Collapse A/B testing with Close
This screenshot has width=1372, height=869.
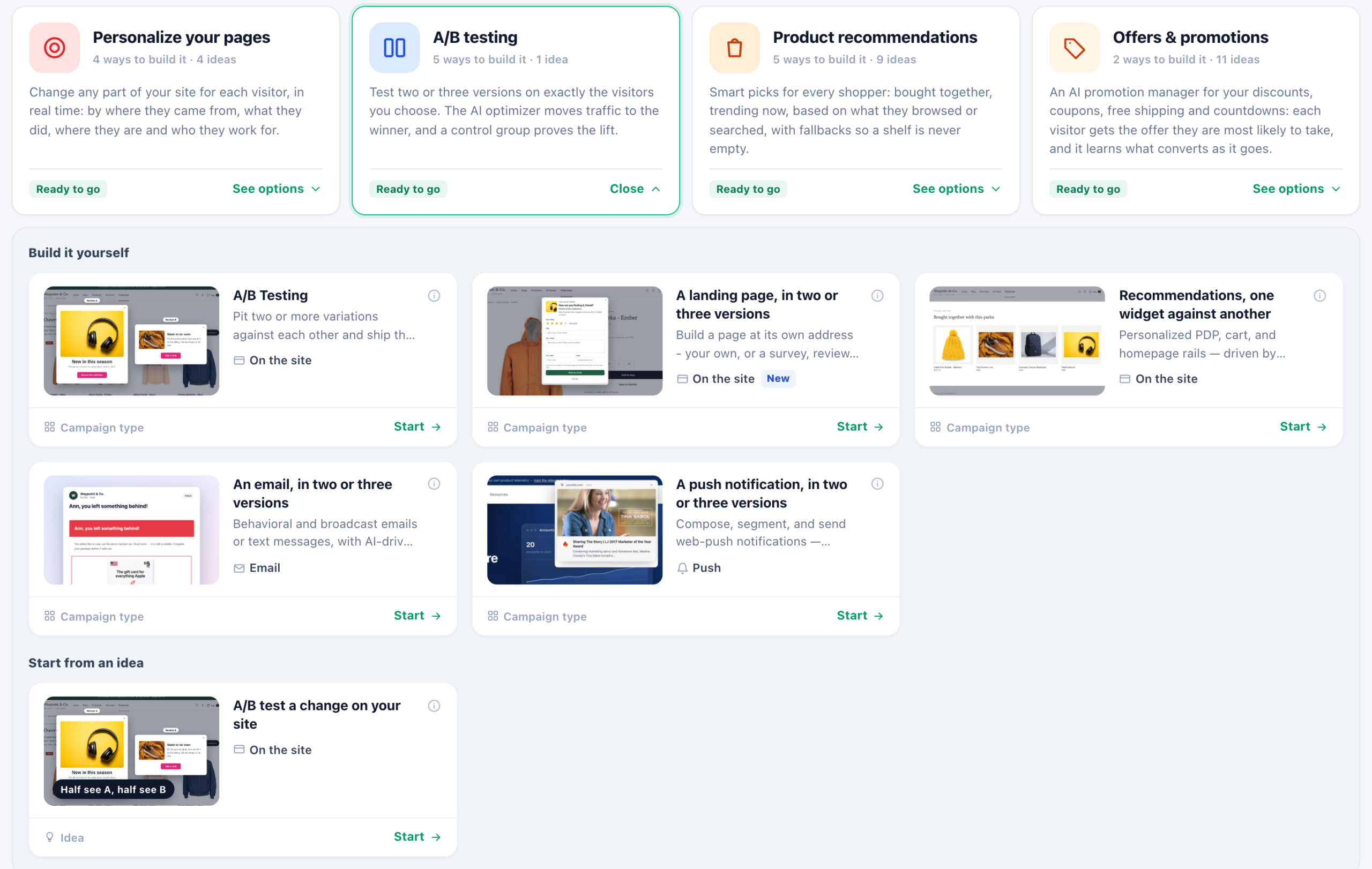tap(635, 189)
